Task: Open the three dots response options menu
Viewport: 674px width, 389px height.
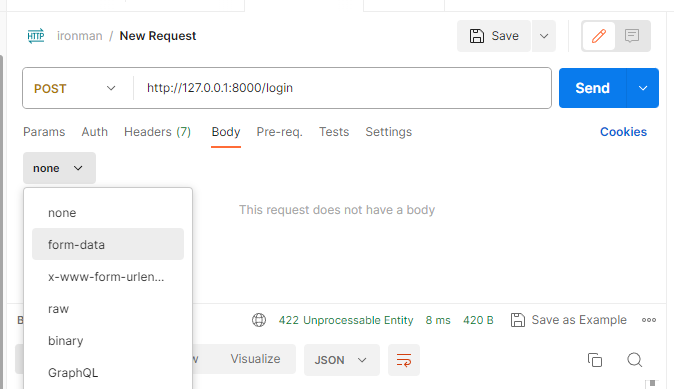Action: [649, 320]
